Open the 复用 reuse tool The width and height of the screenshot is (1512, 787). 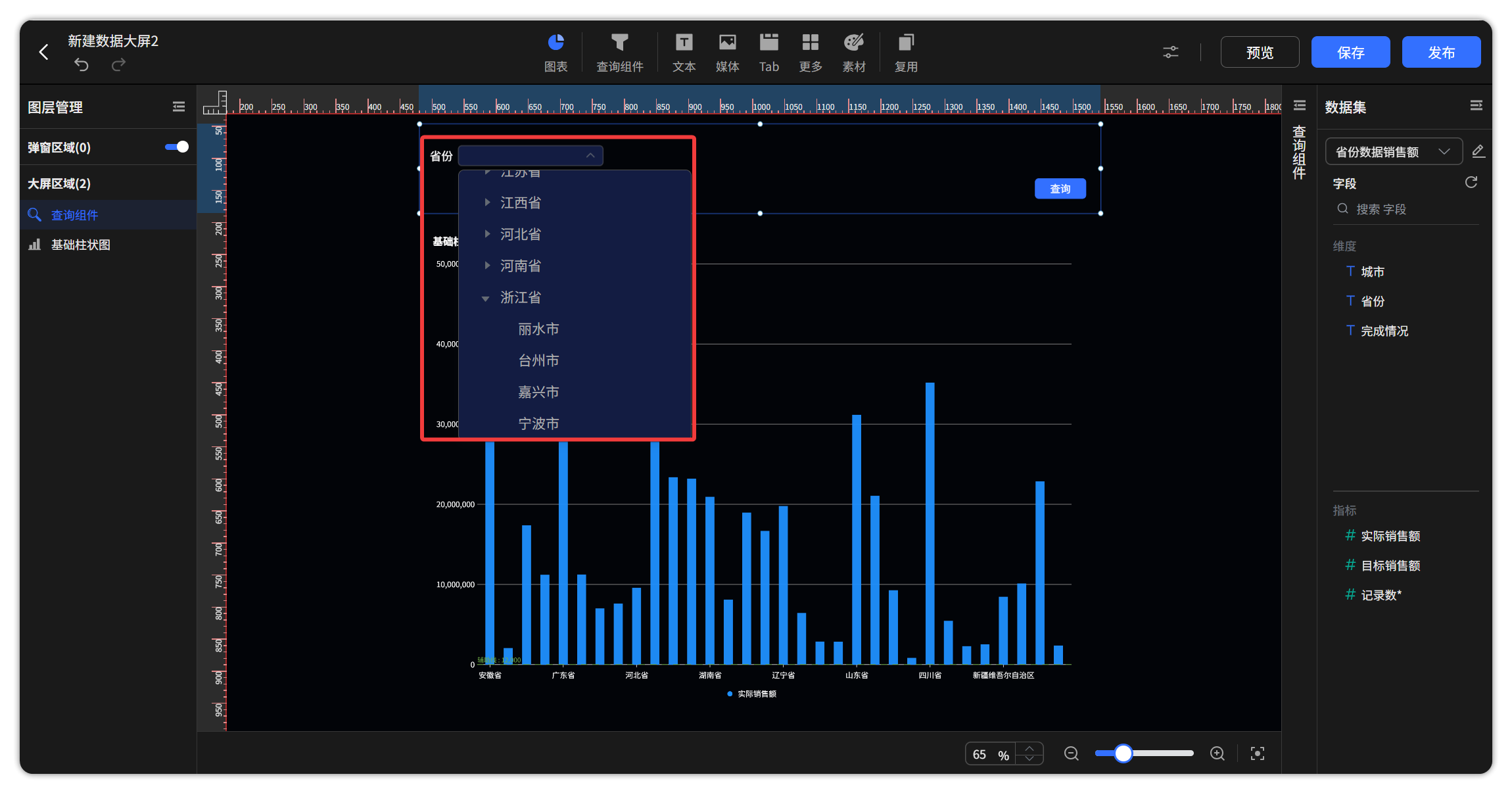(x=906, y=53)
